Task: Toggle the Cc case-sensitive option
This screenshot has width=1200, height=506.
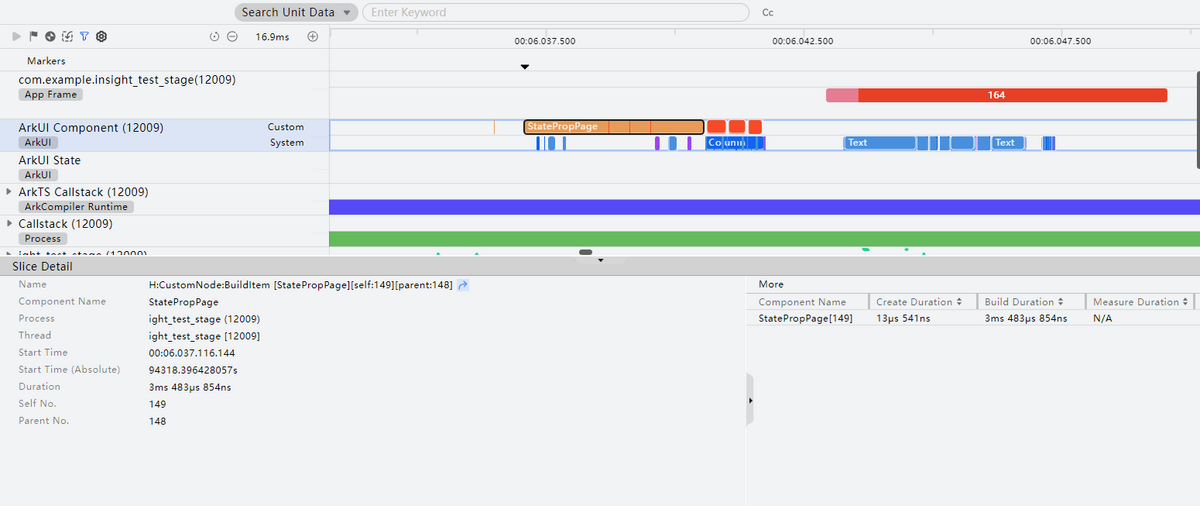Action: [768, 13]
